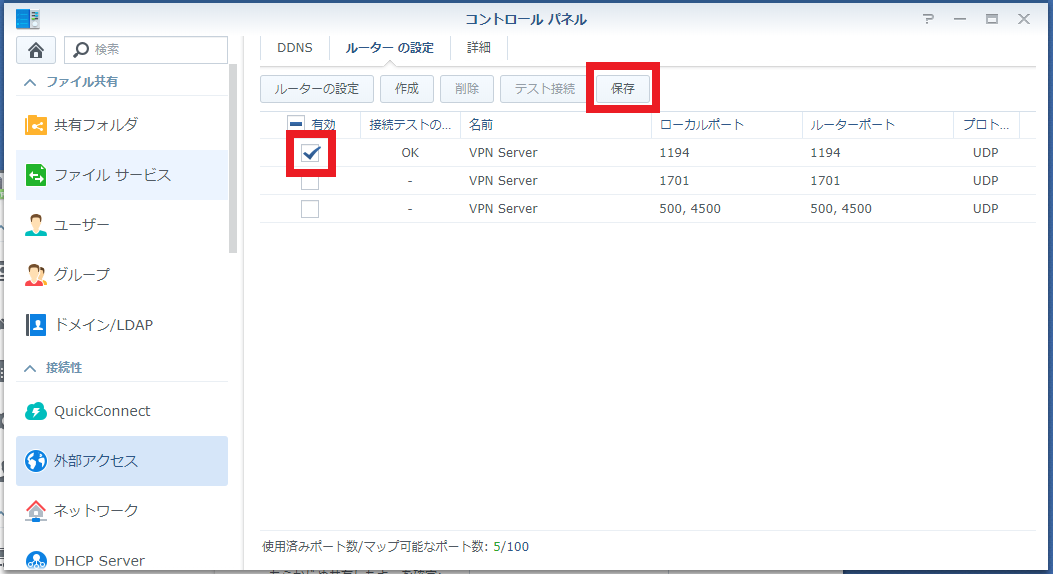Image resolution: width=1053 pixels, height=574 pixels.
Task: Switch to the 詳細 tab
Action: 479,48
